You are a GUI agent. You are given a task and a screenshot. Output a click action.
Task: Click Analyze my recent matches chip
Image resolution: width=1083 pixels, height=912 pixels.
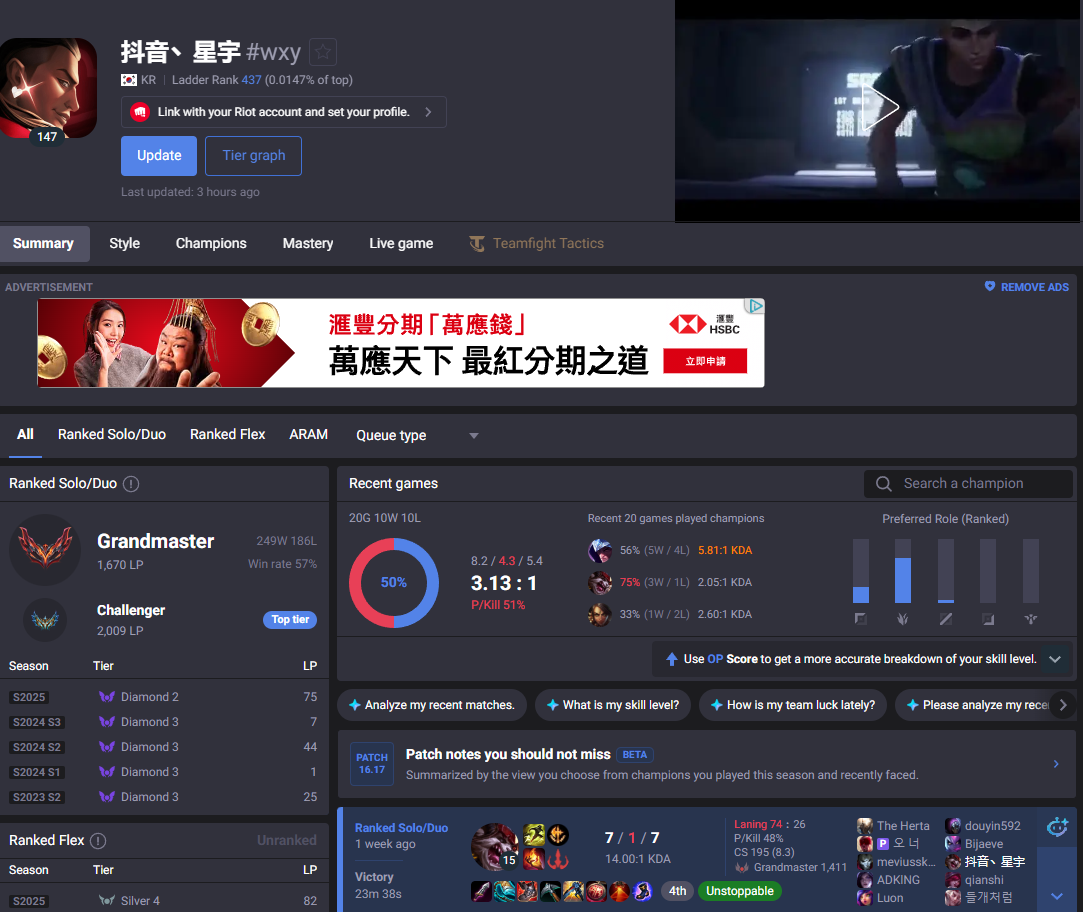coord(432,705)
